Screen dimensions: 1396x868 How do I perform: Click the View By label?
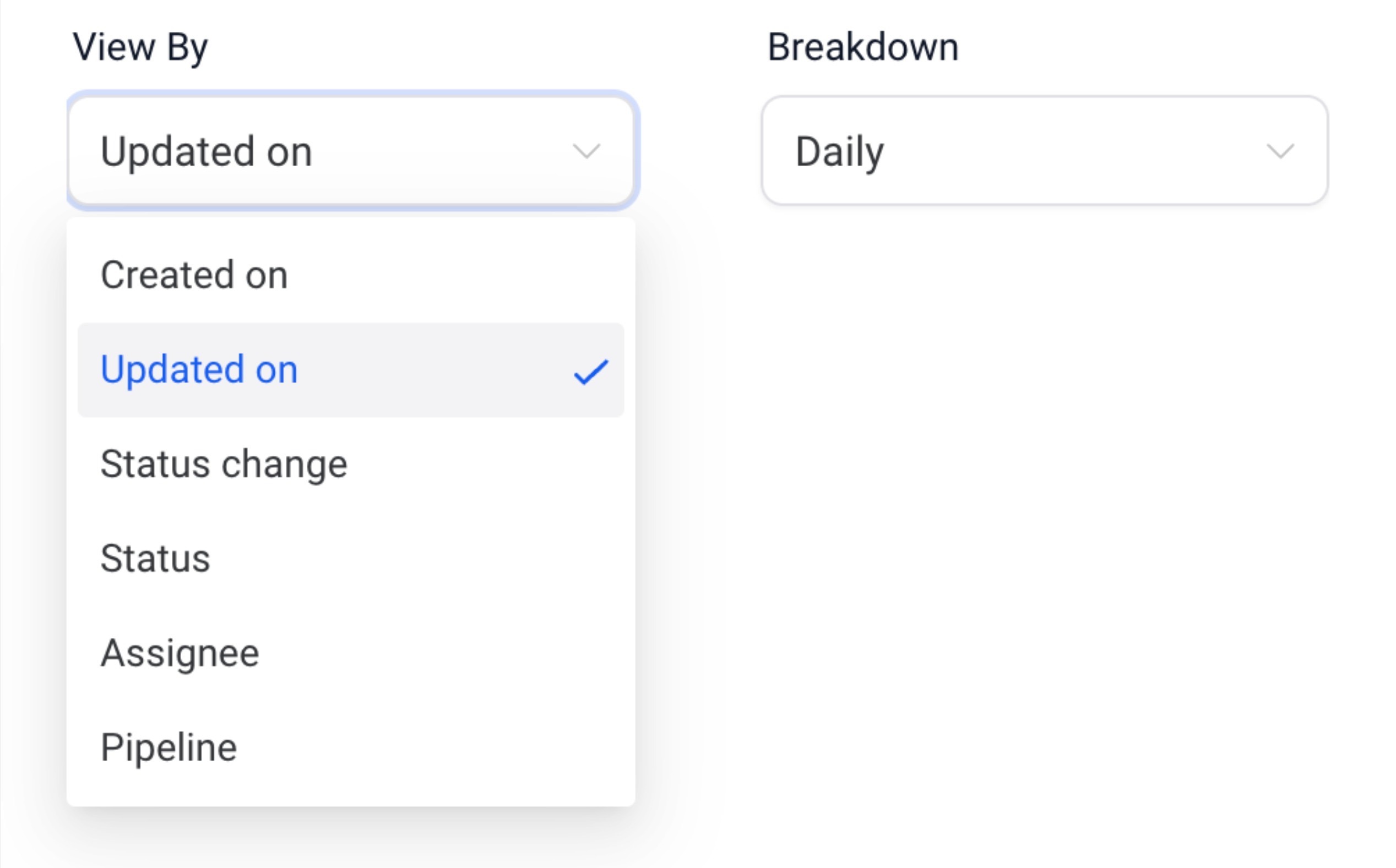tap(140, 47)
